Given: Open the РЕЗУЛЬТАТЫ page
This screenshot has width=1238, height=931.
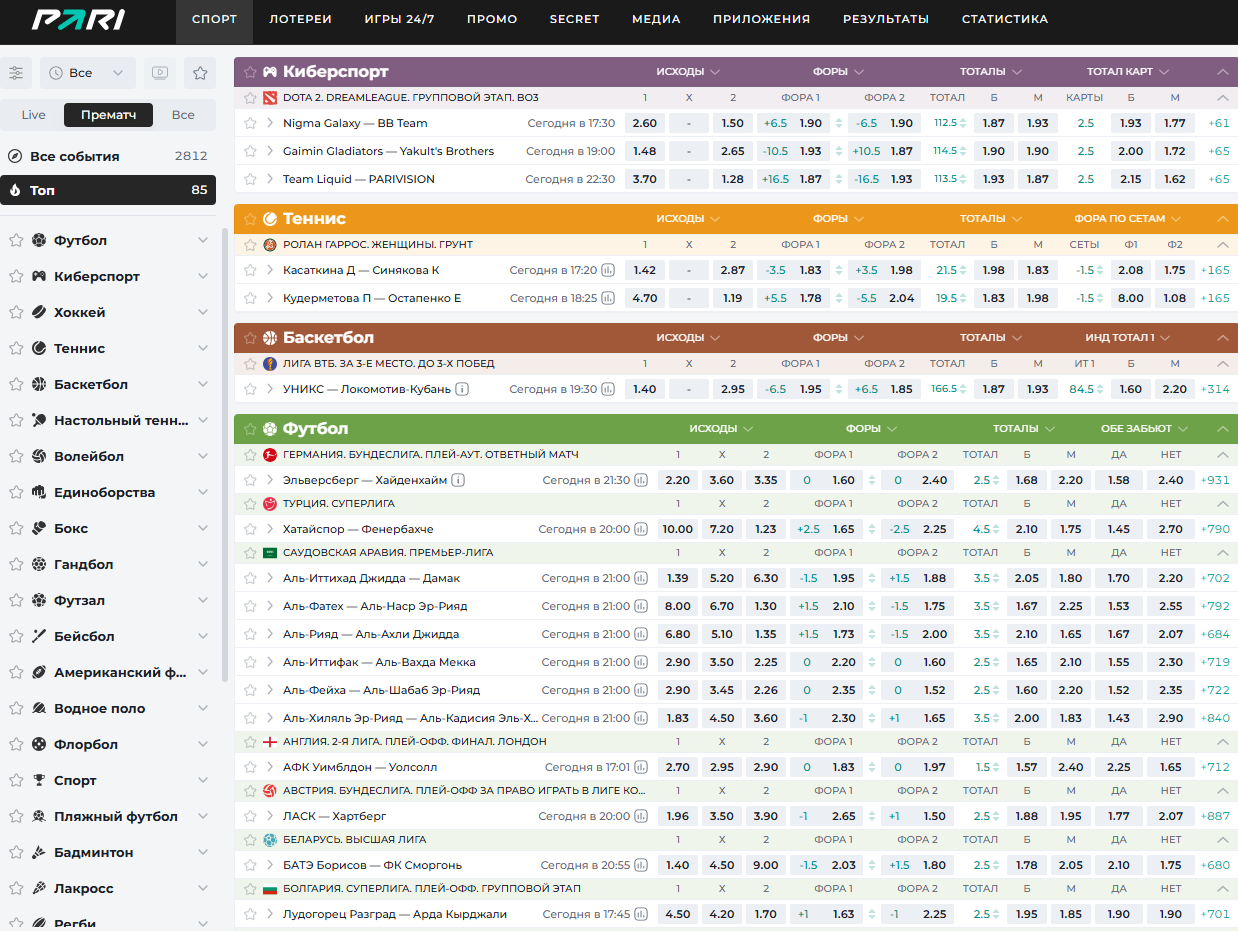Looking at the screenshot, I should (x=886, y=19).
